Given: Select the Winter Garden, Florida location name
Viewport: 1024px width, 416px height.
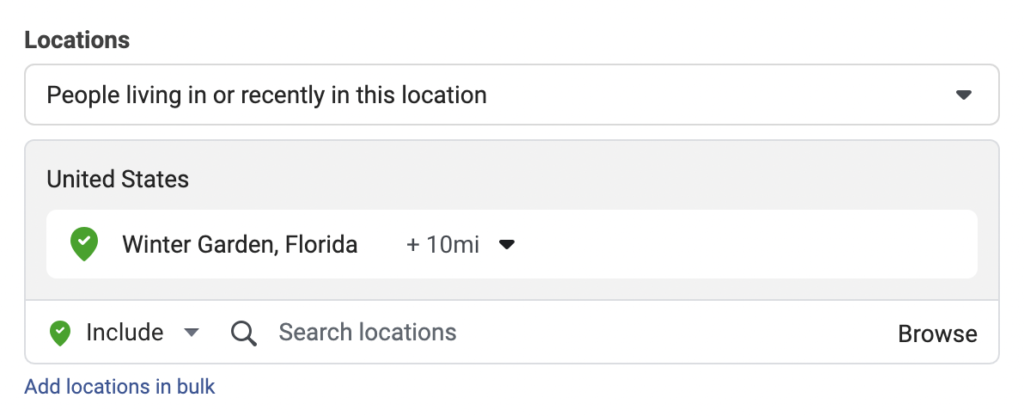Looking at the screenshot, I should (239, 244).
